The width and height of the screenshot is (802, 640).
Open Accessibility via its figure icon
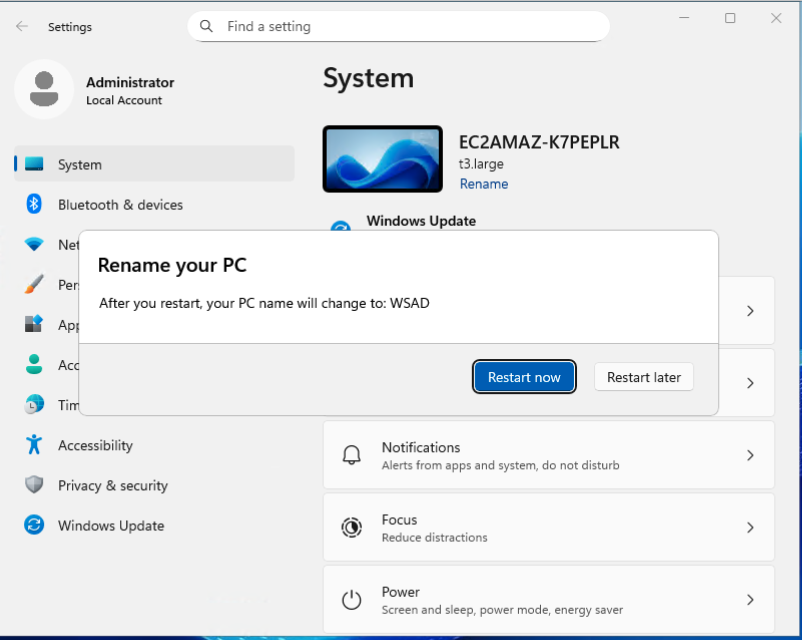click(x=34, y=445)
